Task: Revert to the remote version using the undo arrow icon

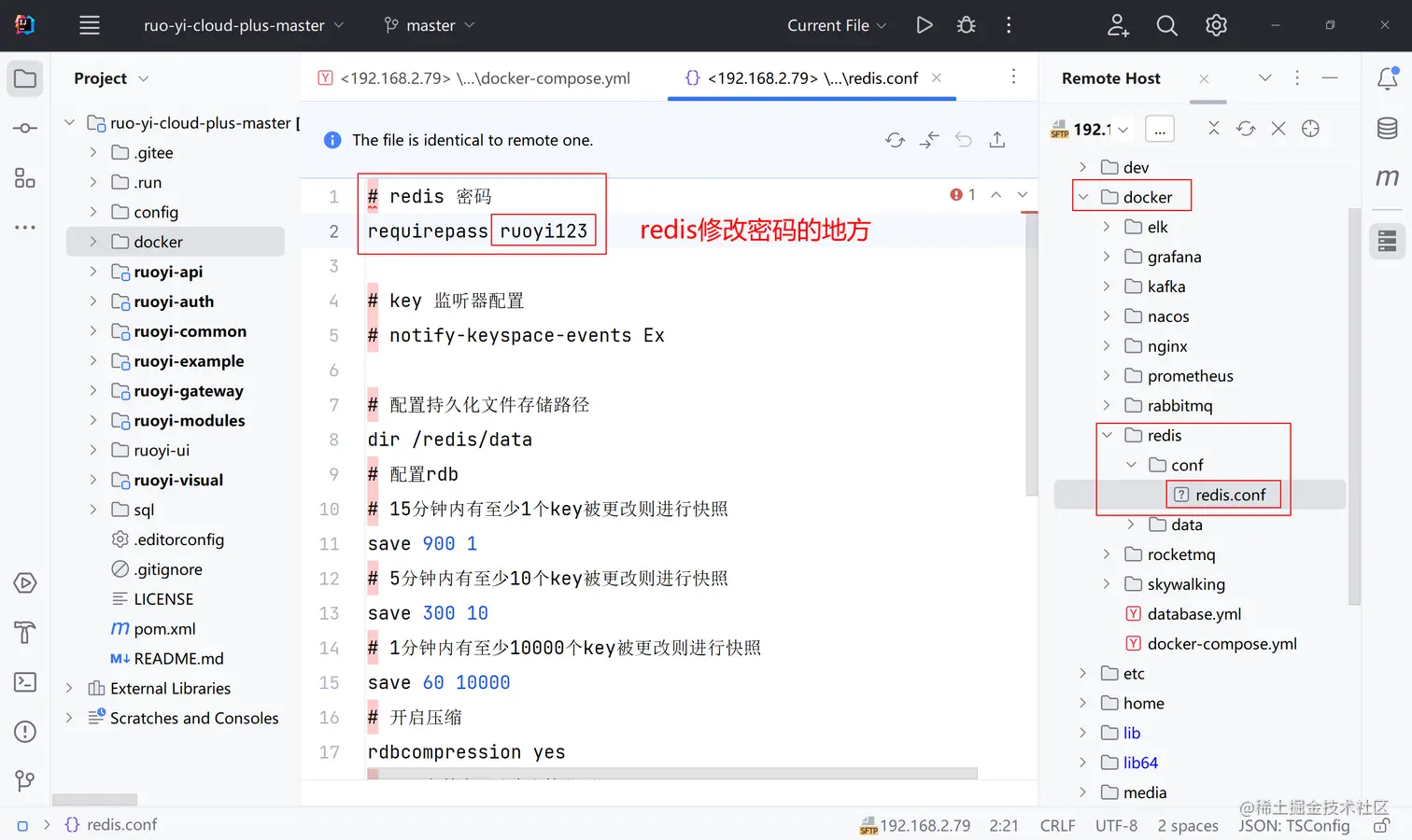Action: pyautogui.click(x=964, y=140)
